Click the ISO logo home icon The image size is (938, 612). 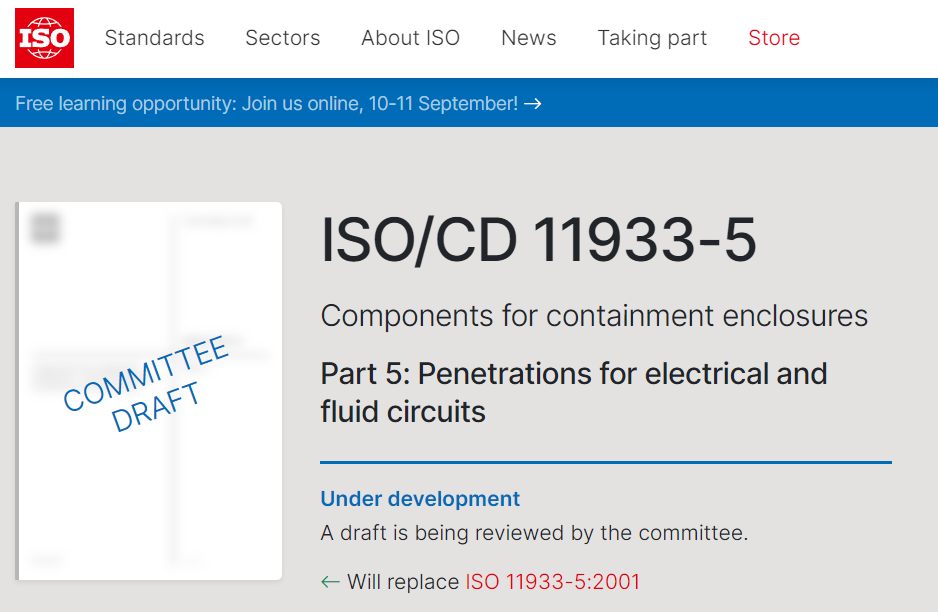[44, 38]
